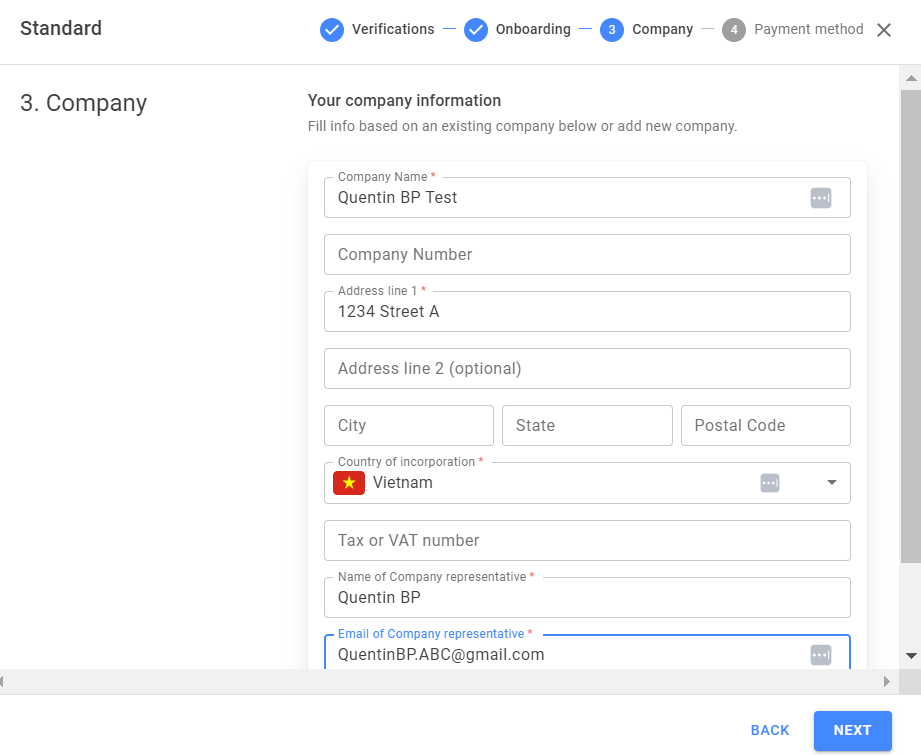Go to the Verifications step label
This screenshot has width=921, height=755.
pos(393,29)
